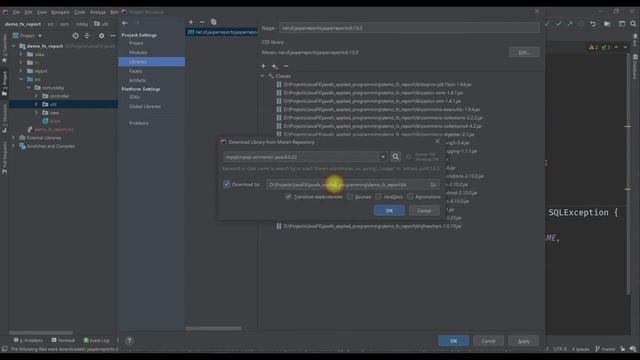This screenshot has width=640, height=360.
Task: Click the plus icon above Classes tree
Action: pos(263,66)
